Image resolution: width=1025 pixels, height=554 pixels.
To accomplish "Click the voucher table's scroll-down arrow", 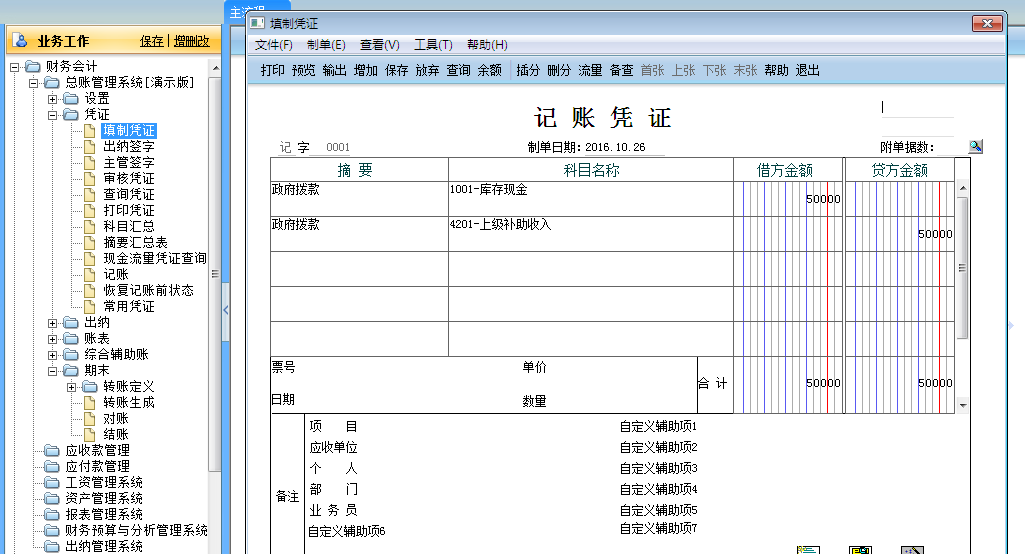I will (963, 406).
